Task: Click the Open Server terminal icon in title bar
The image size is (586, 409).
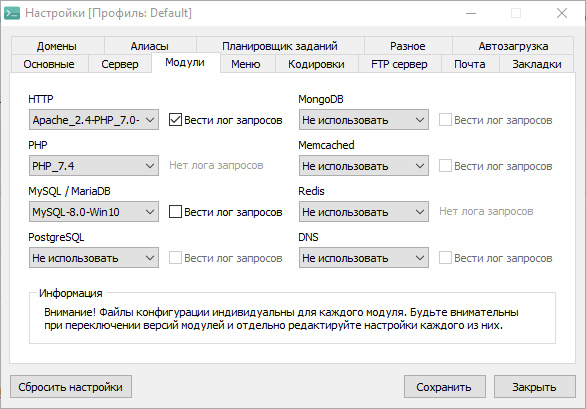Action: [12, 13]
